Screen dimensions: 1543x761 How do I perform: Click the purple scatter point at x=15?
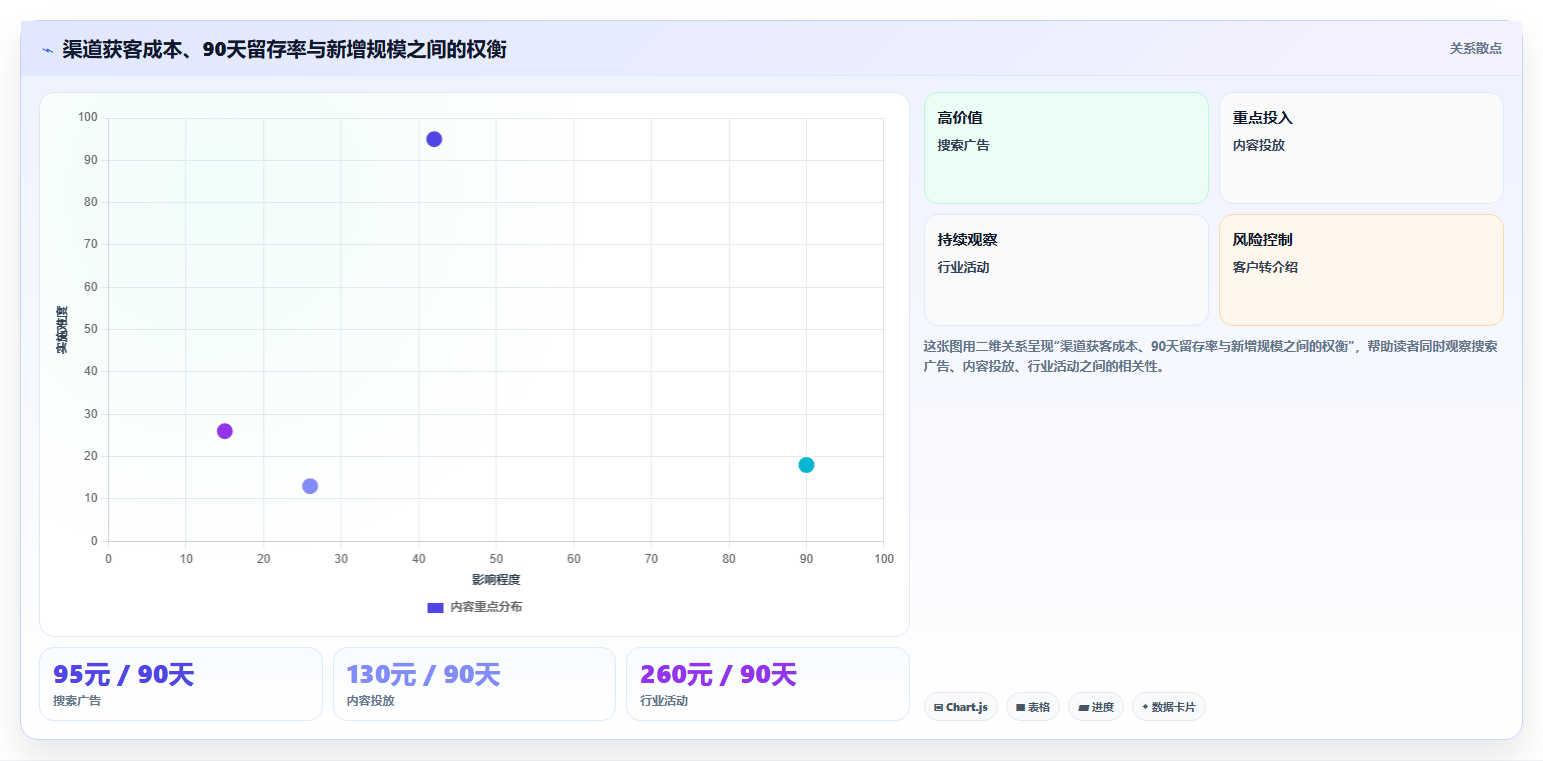(x=225, y=431)
